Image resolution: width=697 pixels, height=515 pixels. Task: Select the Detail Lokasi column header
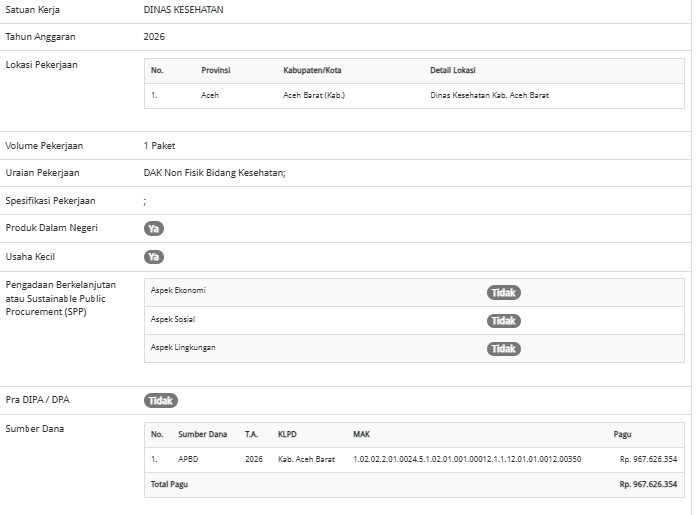(452, 70)
